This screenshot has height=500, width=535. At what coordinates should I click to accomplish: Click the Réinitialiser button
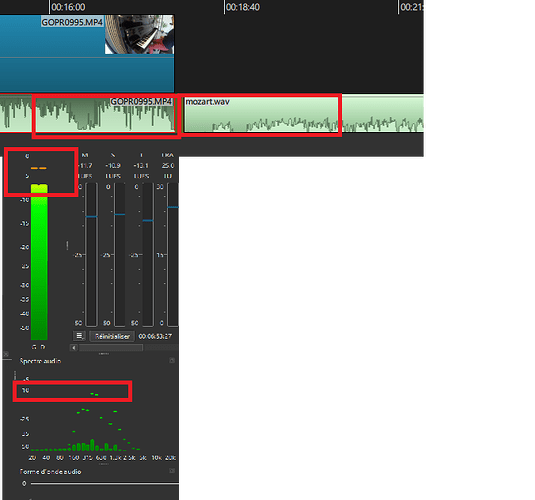pos(112,336)
